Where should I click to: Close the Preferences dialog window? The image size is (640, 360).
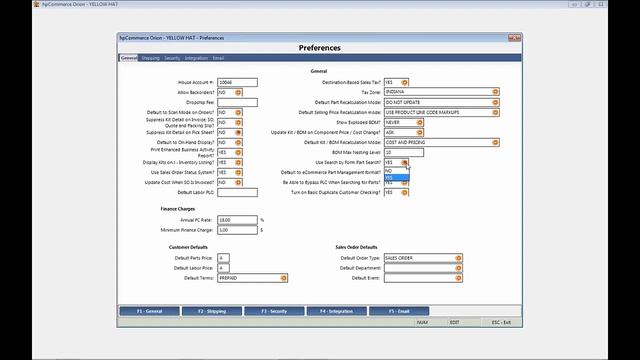(x=514, y=38)
